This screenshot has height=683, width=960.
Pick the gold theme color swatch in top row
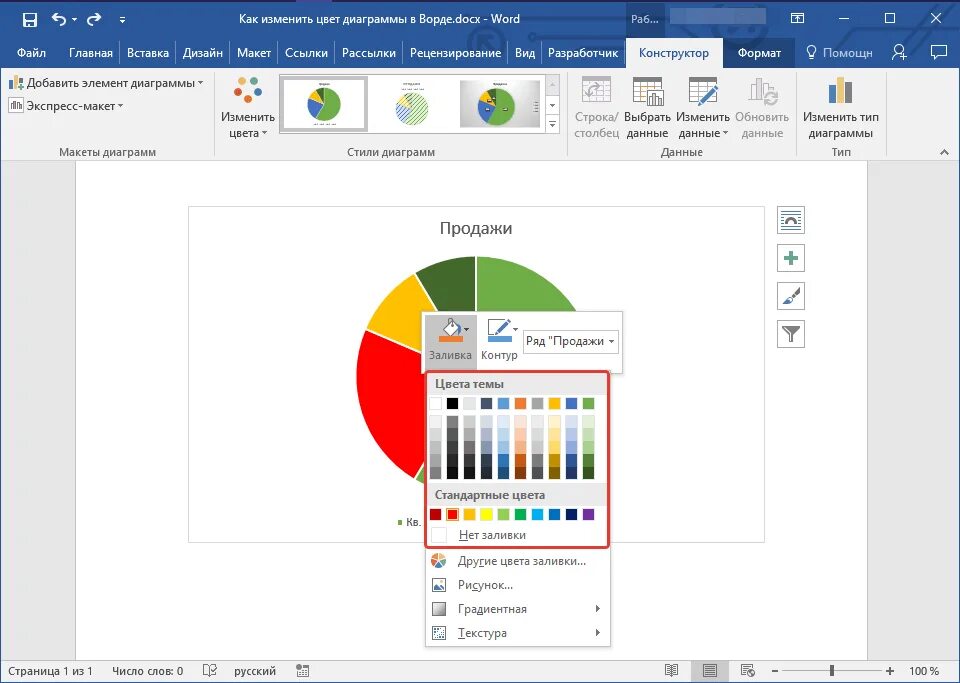554,403
